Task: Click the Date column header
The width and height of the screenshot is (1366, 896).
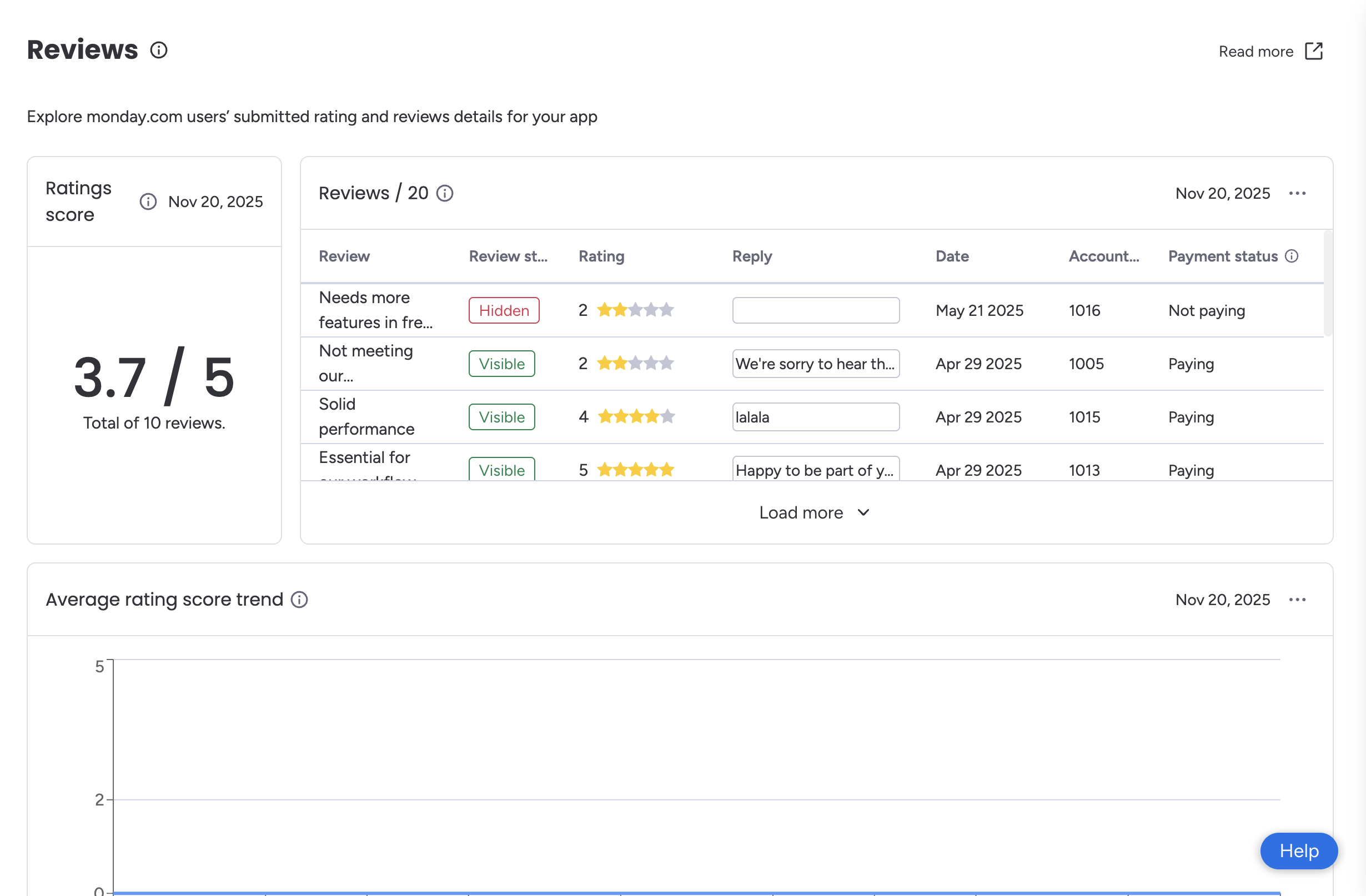Action: (x=952, y=256)
